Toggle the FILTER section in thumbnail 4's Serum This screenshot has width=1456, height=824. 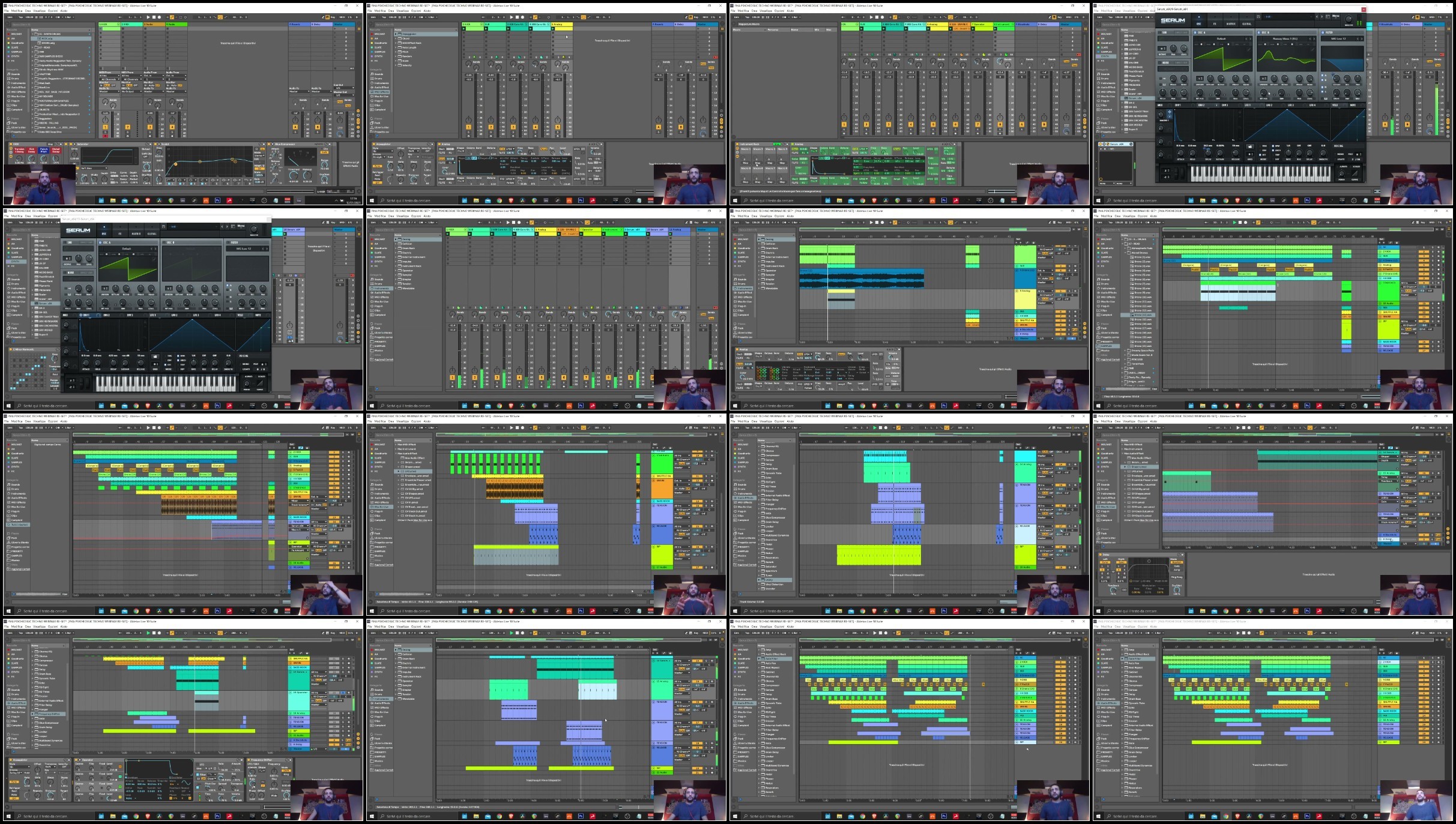click(1323, 32)
